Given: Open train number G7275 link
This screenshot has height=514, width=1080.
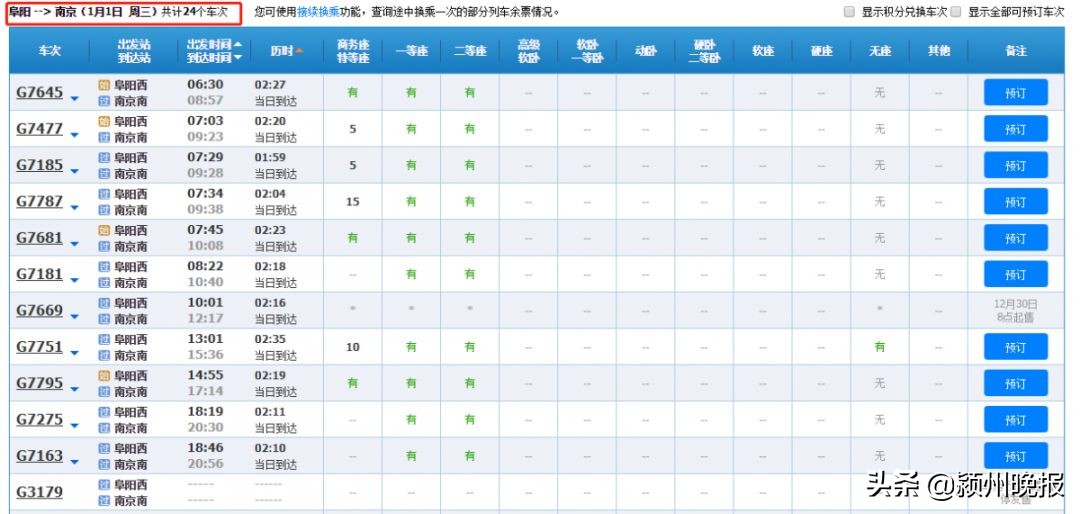Looking at the screenshot, I should point(39,420).
